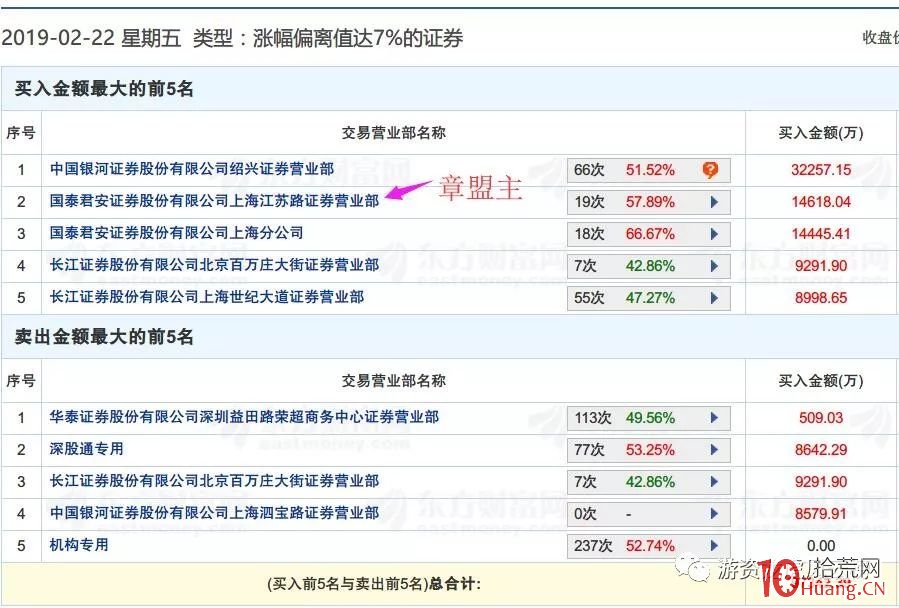Expand the arrow for 长江证券上海世纪大道证券营业部
899x608 pixels.
(714, 298)
